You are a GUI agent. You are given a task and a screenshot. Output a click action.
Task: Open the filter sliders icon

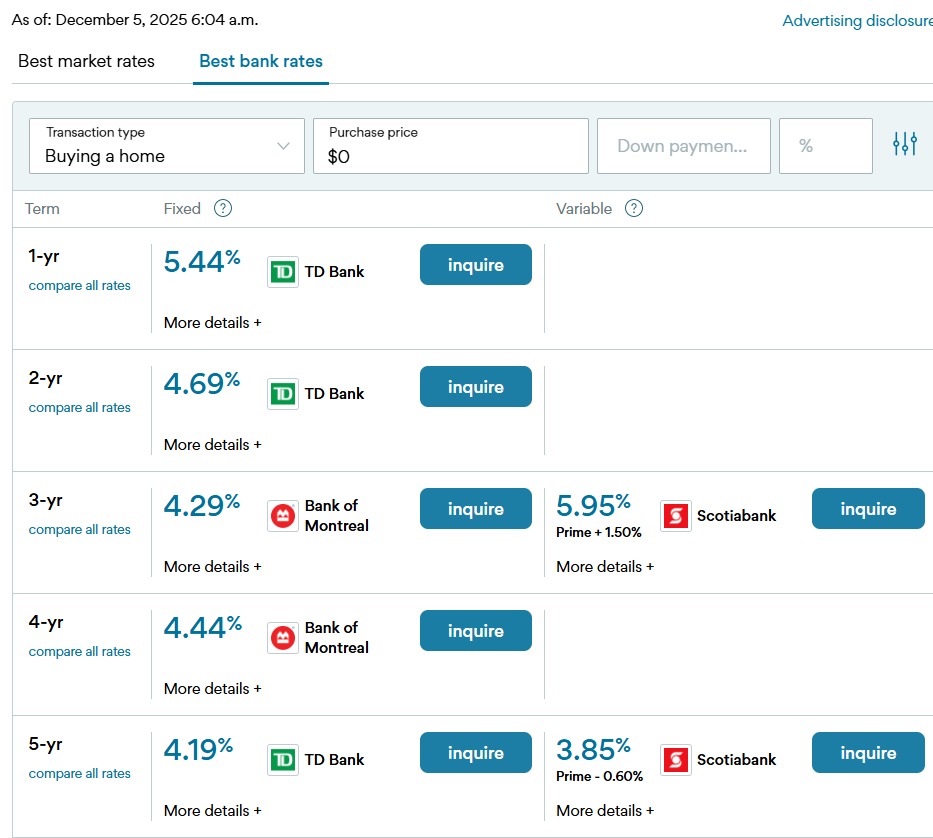(x=904, y=145)
